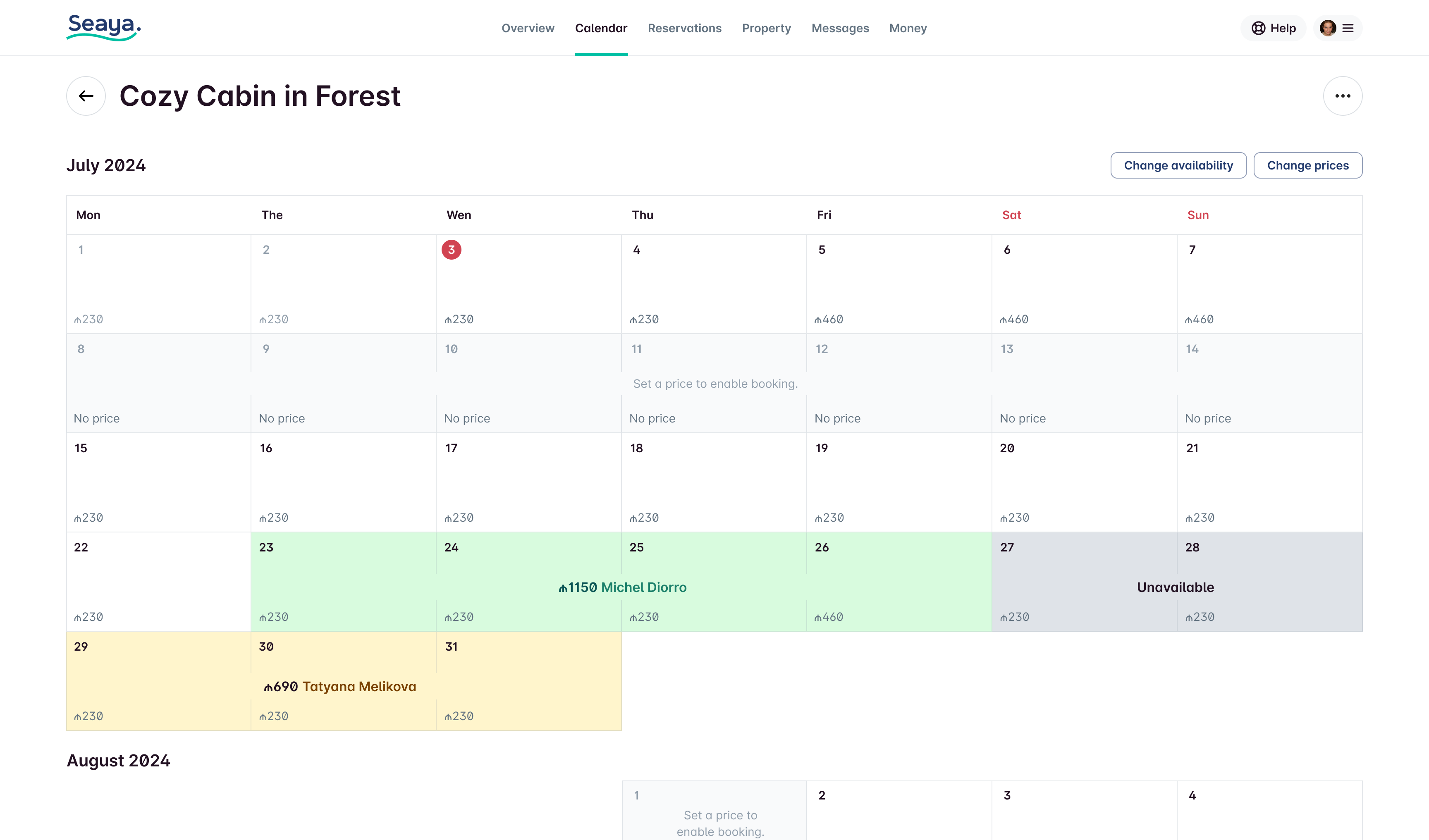Click the Unavailable block on July 27-28
This screenshot has height=840, width=1429.
[x=1176, y=587]
